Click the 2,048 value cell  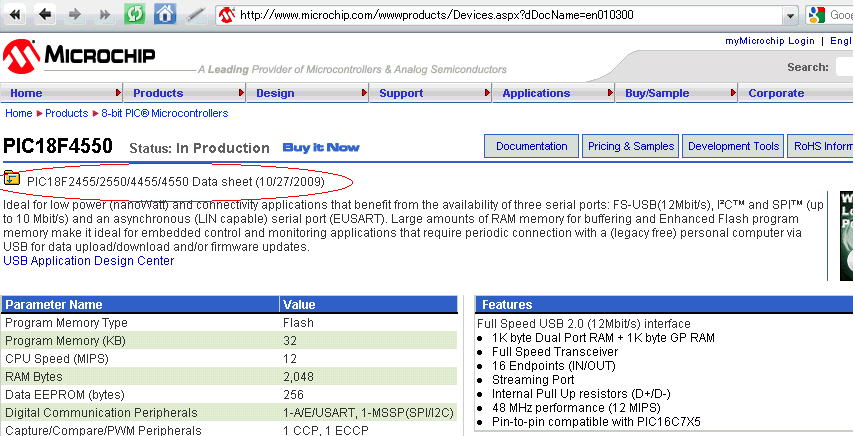pos(298,377)
